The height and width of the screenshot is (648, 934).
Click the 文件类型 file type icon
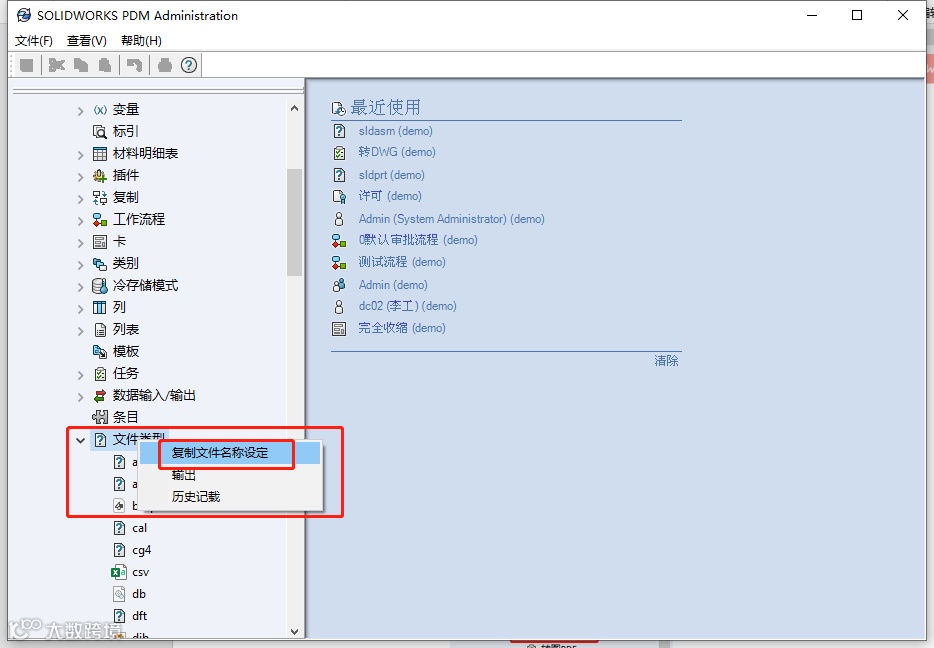tap(101, 440)
